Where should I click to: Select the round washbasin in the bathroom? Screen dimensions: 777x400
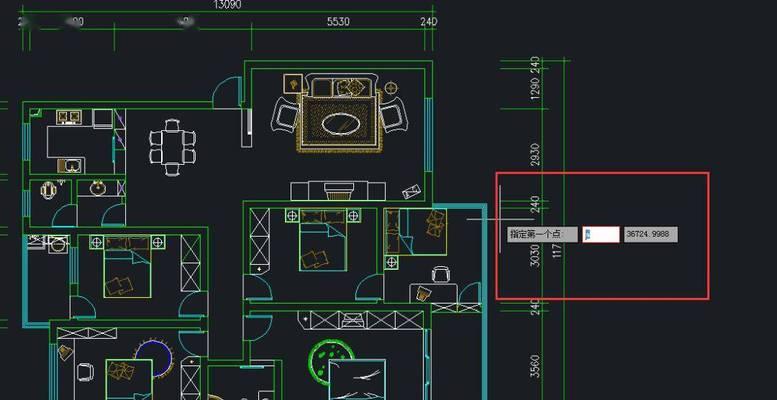pyautogui.click(x=98, y=187)
